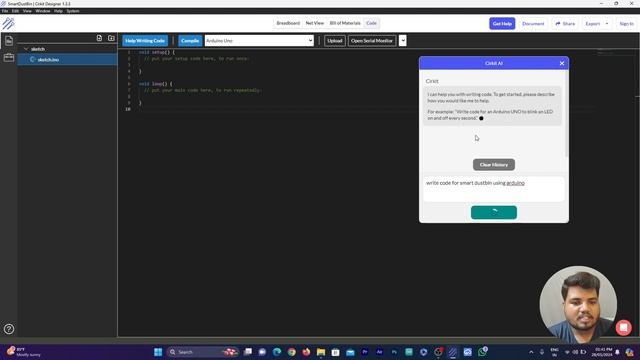Screen dimensions: 640x360
Task: Click the void setup() line in editor
Action: click(157, 52)
